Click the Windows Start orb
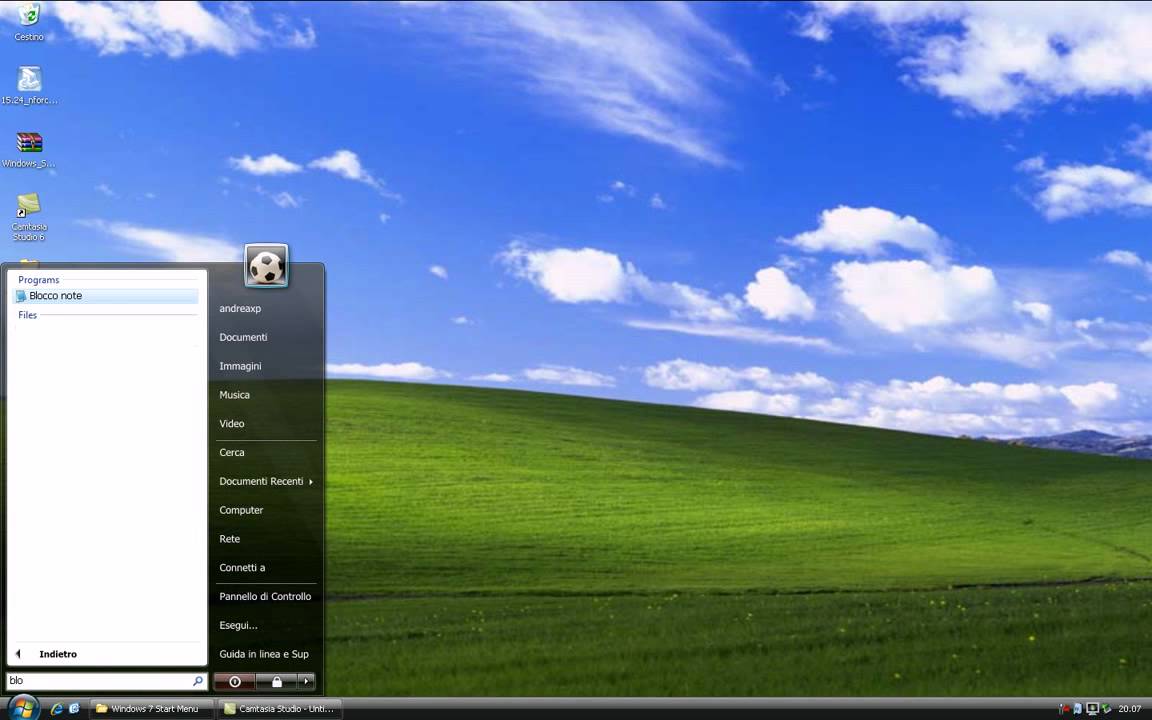This screenshot has height=720, width=1152. (23, 708)
